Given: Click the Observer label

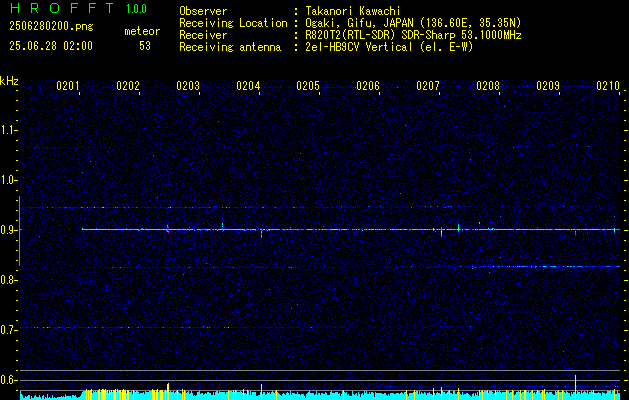Looking at the screenshot, I should (203, 11).
